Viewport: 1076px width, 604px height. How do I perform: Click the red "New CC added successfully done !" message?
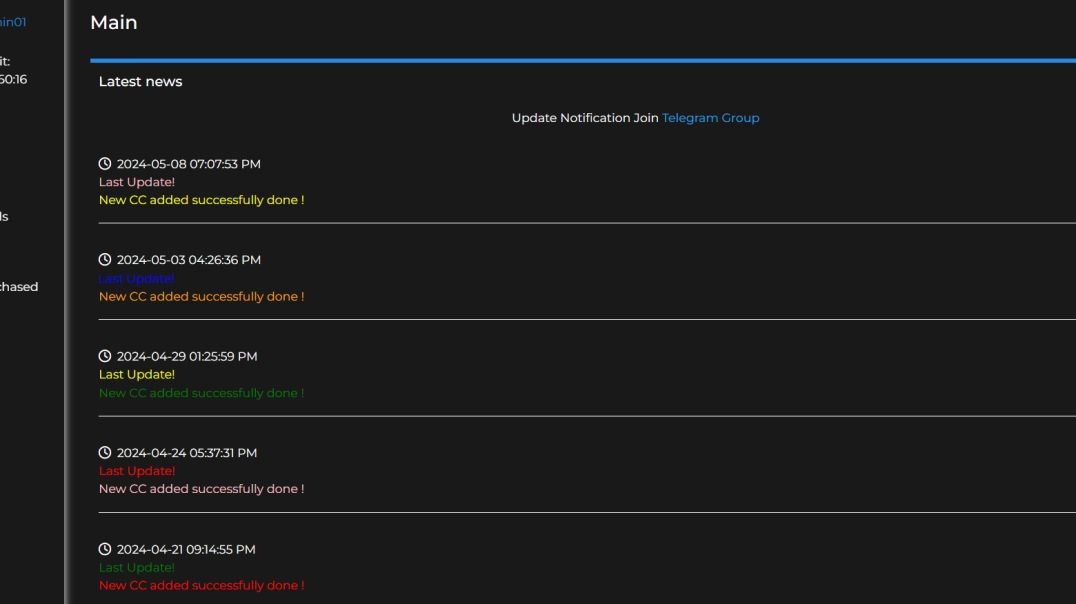coord(201,585)
